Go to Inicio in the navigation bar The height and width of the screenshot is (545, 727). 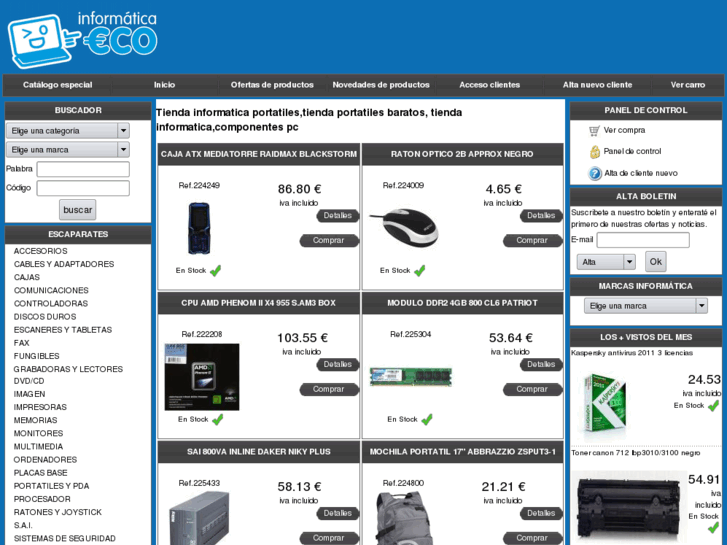click(x=165, y=85)
